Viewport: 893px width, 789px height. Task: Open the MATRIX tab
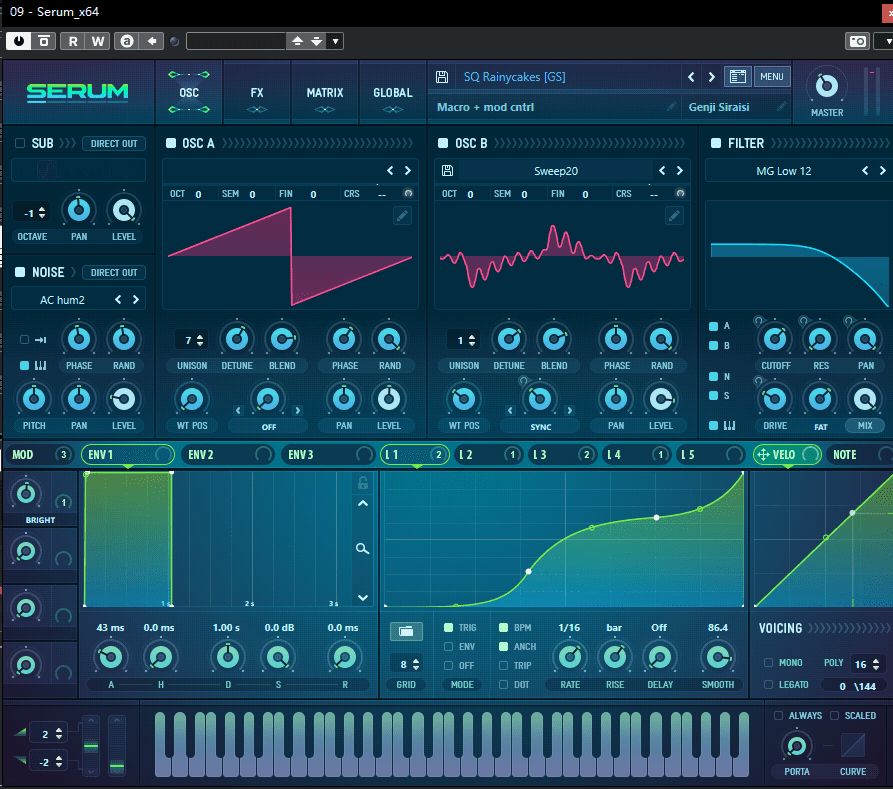click(x=324, y=93)
